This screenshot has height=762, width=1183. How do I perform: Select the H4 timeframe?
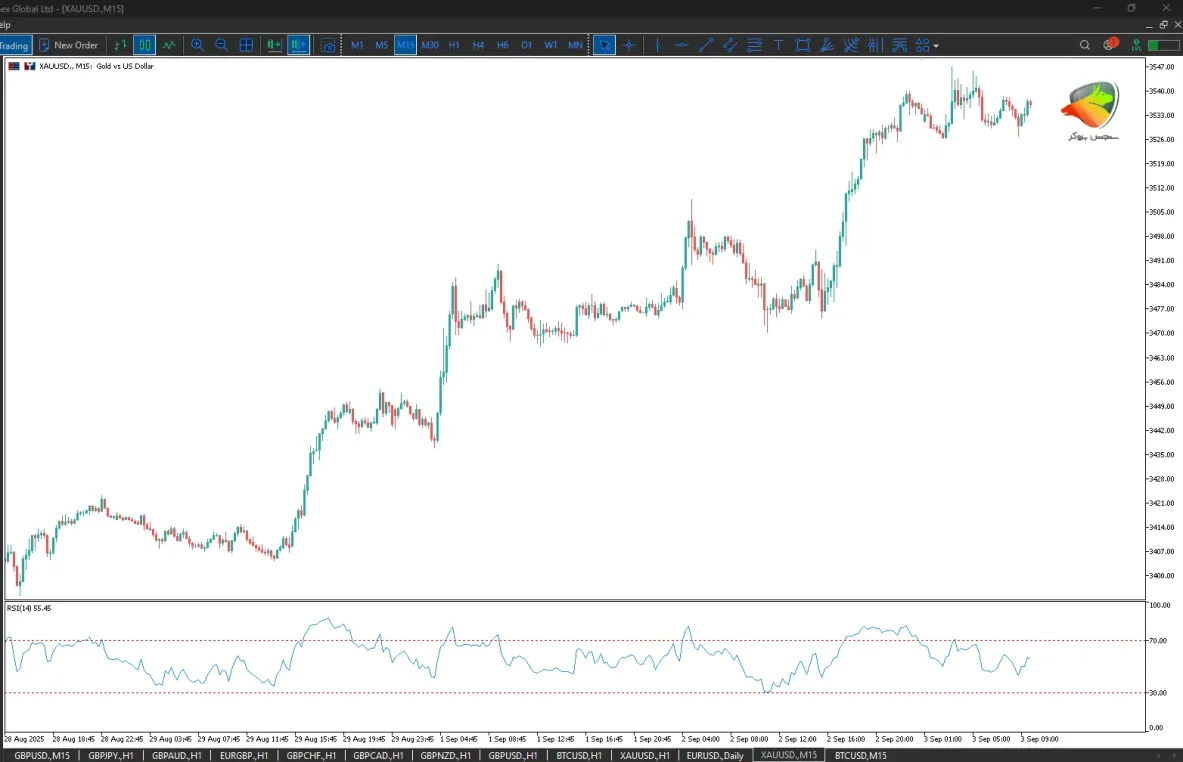(478, 45)
